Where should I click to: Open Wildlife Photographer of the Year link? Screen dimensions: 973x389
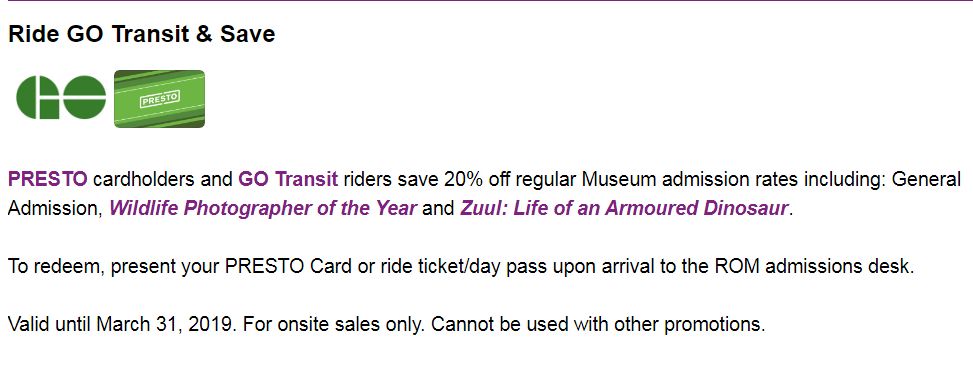coord(263,208)
